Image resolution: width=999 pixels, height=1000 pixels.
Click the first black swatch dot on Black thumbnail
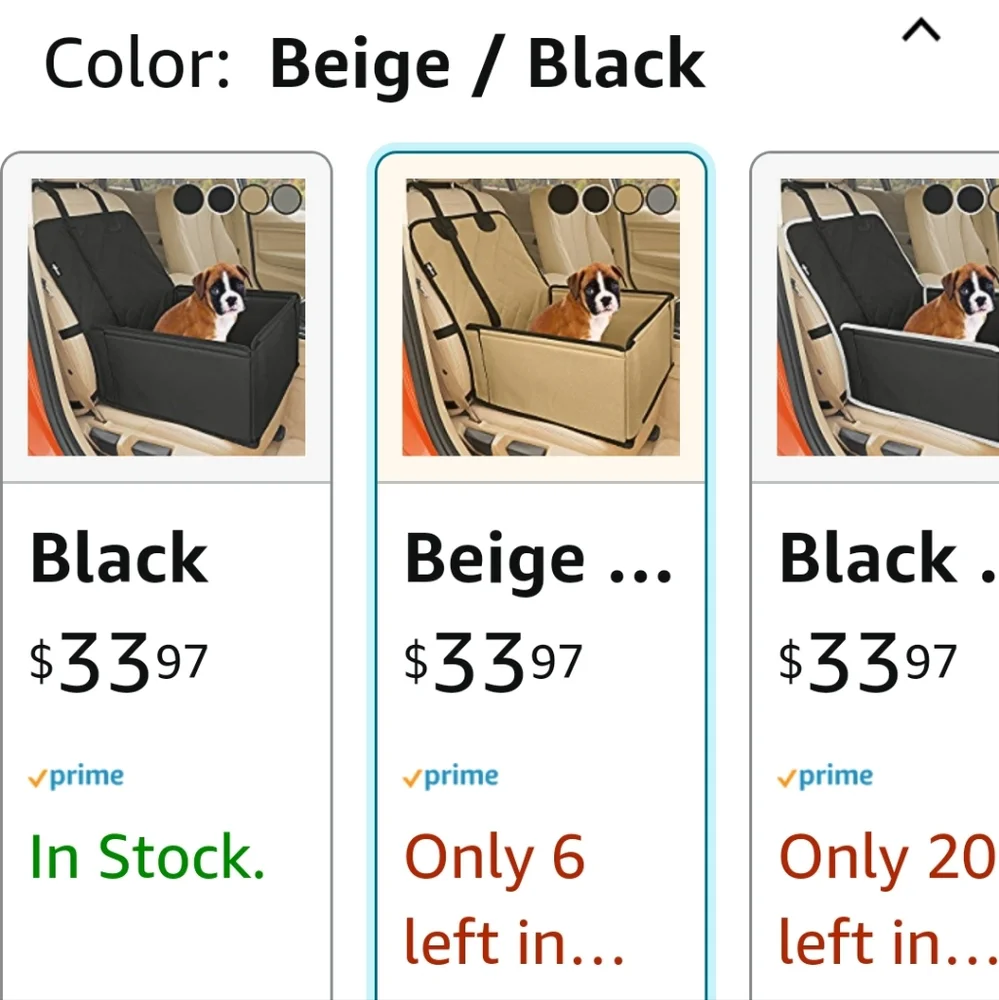coord(189,199)
